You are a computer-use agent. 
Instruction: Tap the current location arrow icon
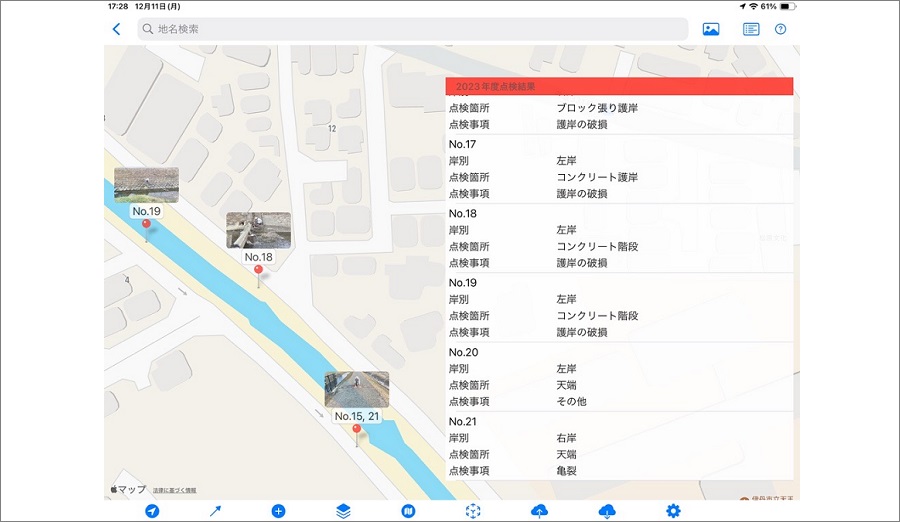[x=152, y=511]
